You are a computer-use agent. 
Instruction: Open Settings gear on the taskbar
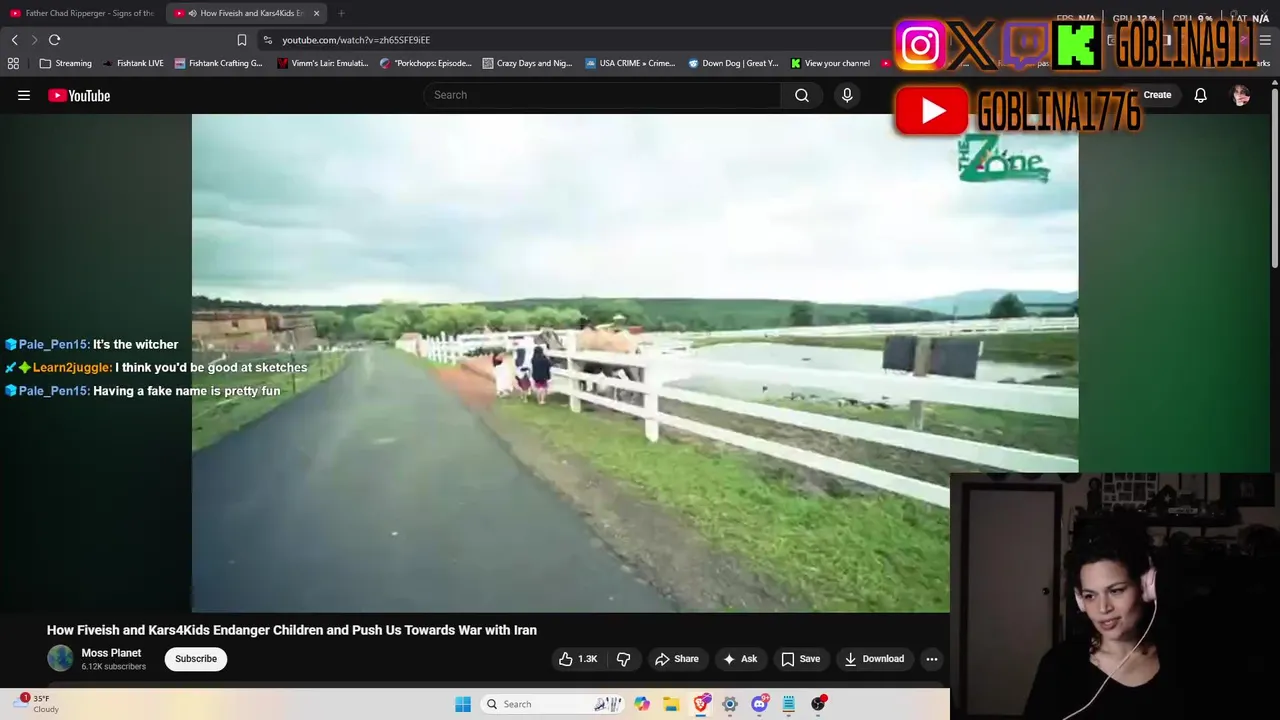[x=730, y=704]
